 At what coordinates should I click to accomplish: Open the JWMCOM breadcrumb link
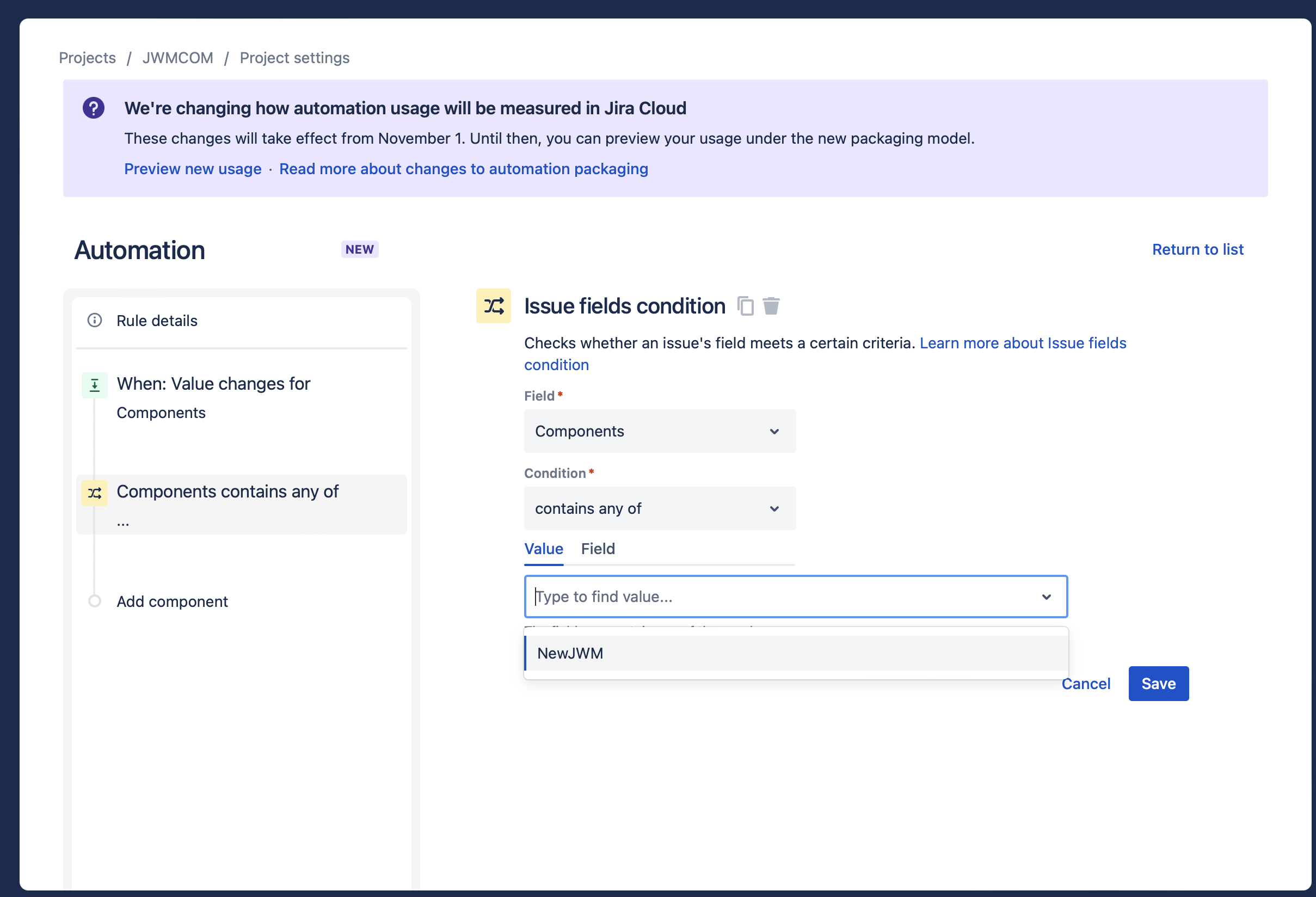178,58
